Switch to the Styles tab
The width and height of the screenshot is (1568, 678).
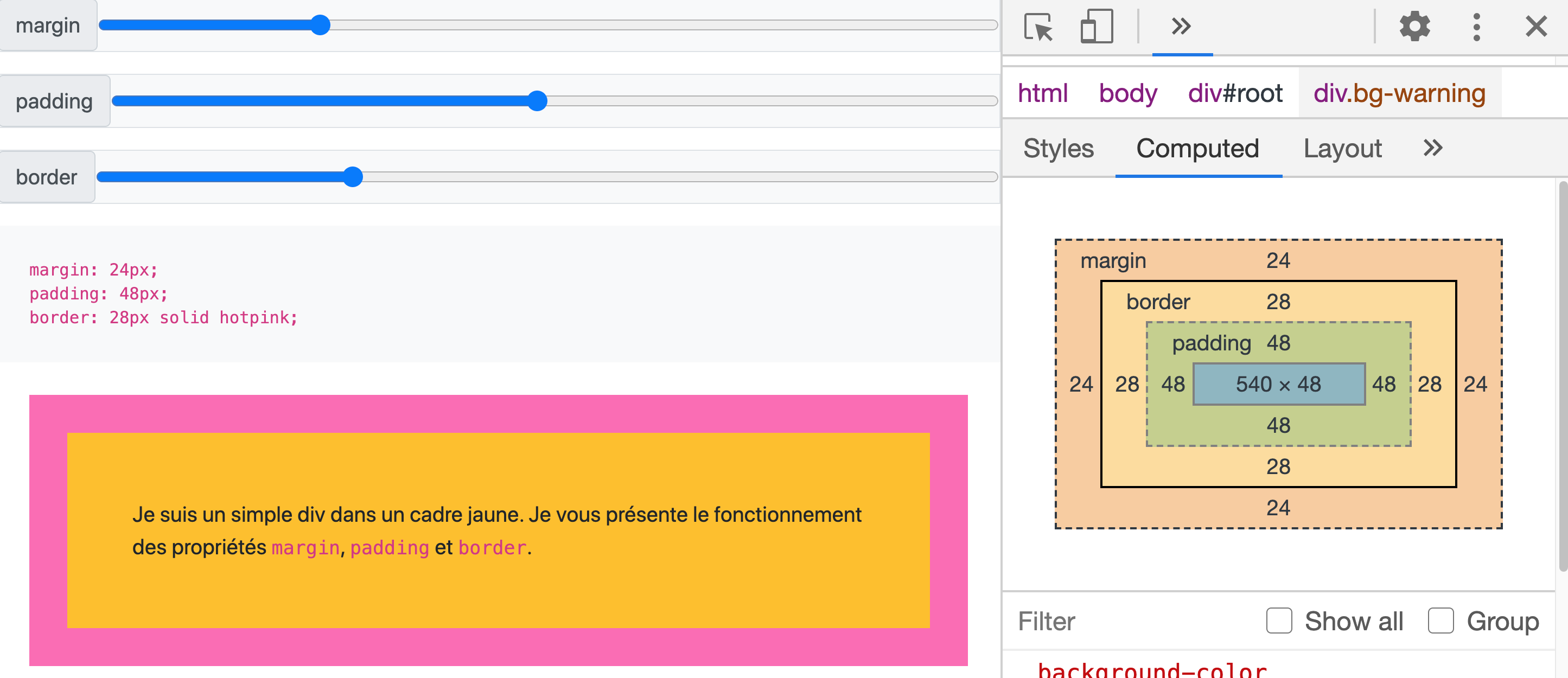point(1058,149)
